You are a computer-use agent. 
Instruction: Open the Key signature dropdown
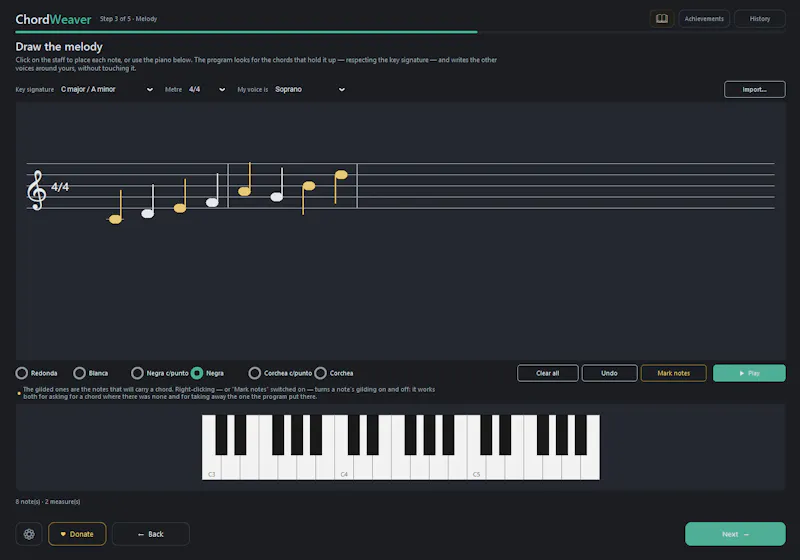107,89
